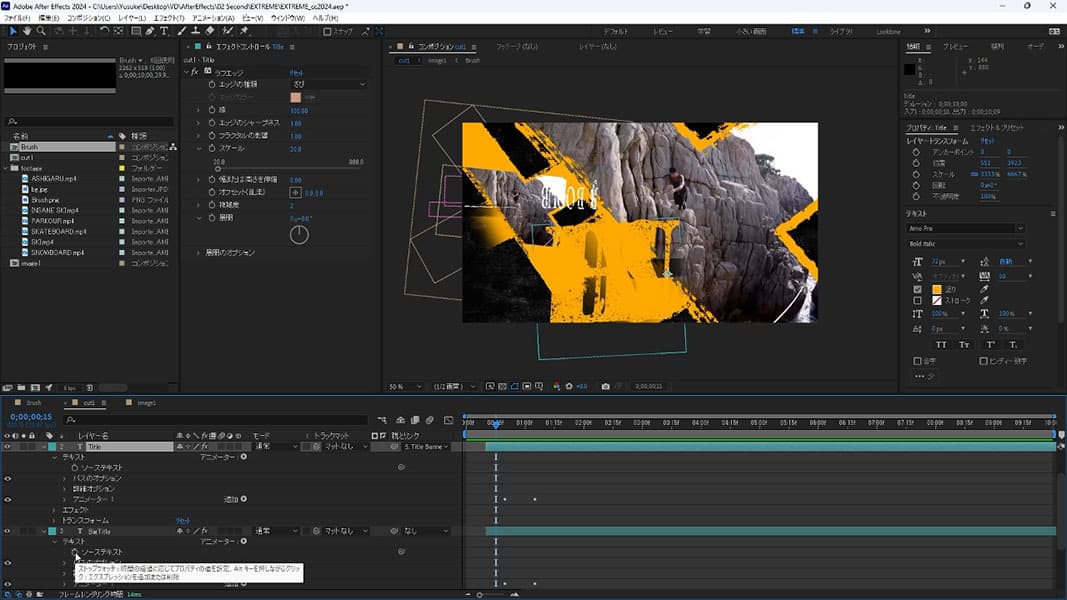Viewport: 1067px width, 600px height.
Task: Click the fill color eyedropper icon
Action: pos(984,289)
